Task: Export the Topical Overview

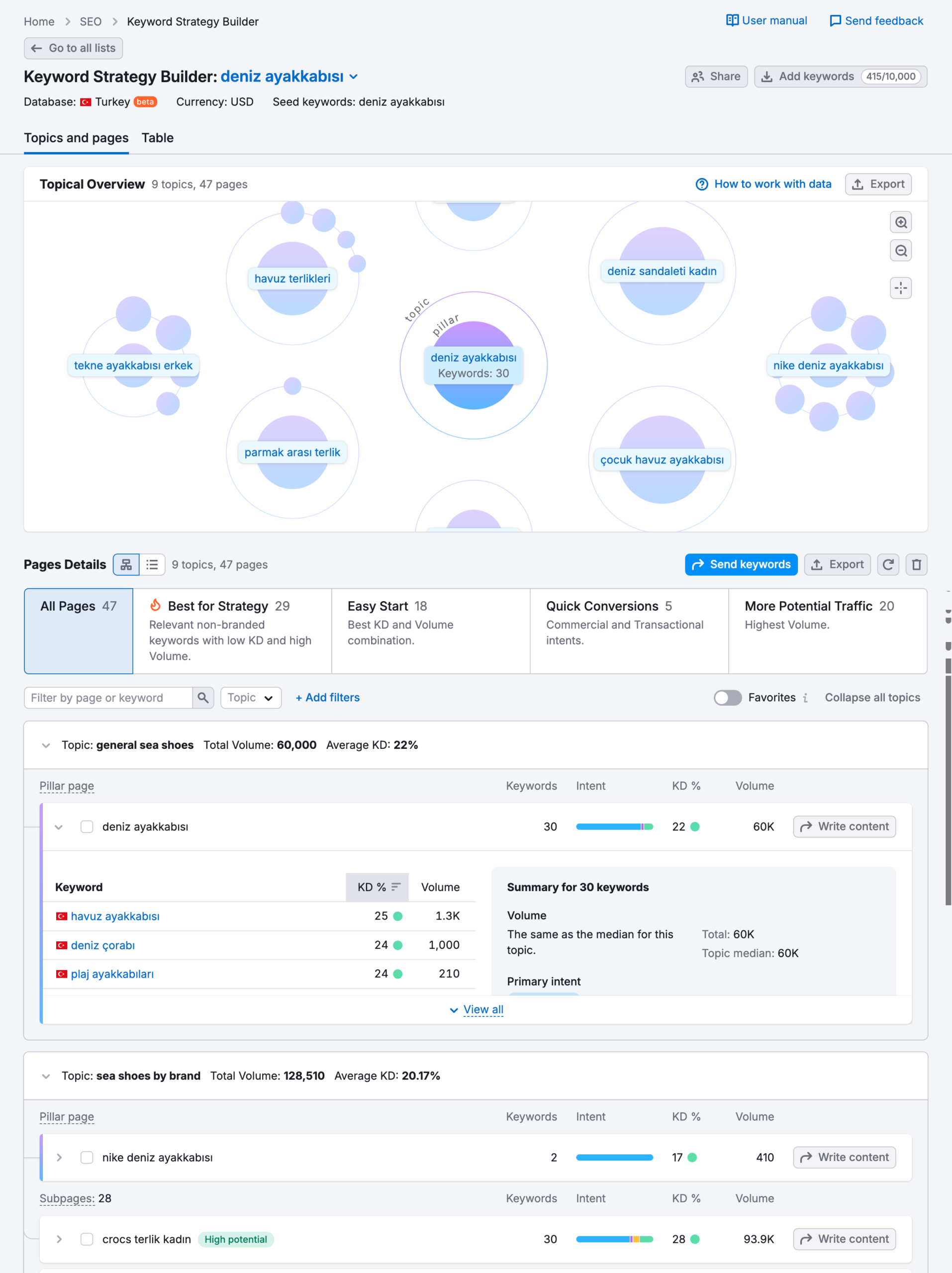Action: click(x=878, y=184)
